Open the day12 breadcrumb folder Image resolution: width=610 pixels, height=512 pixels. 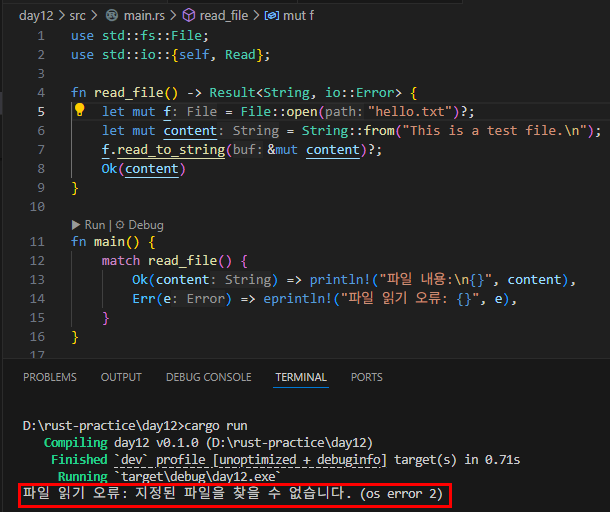click(36, 16)
